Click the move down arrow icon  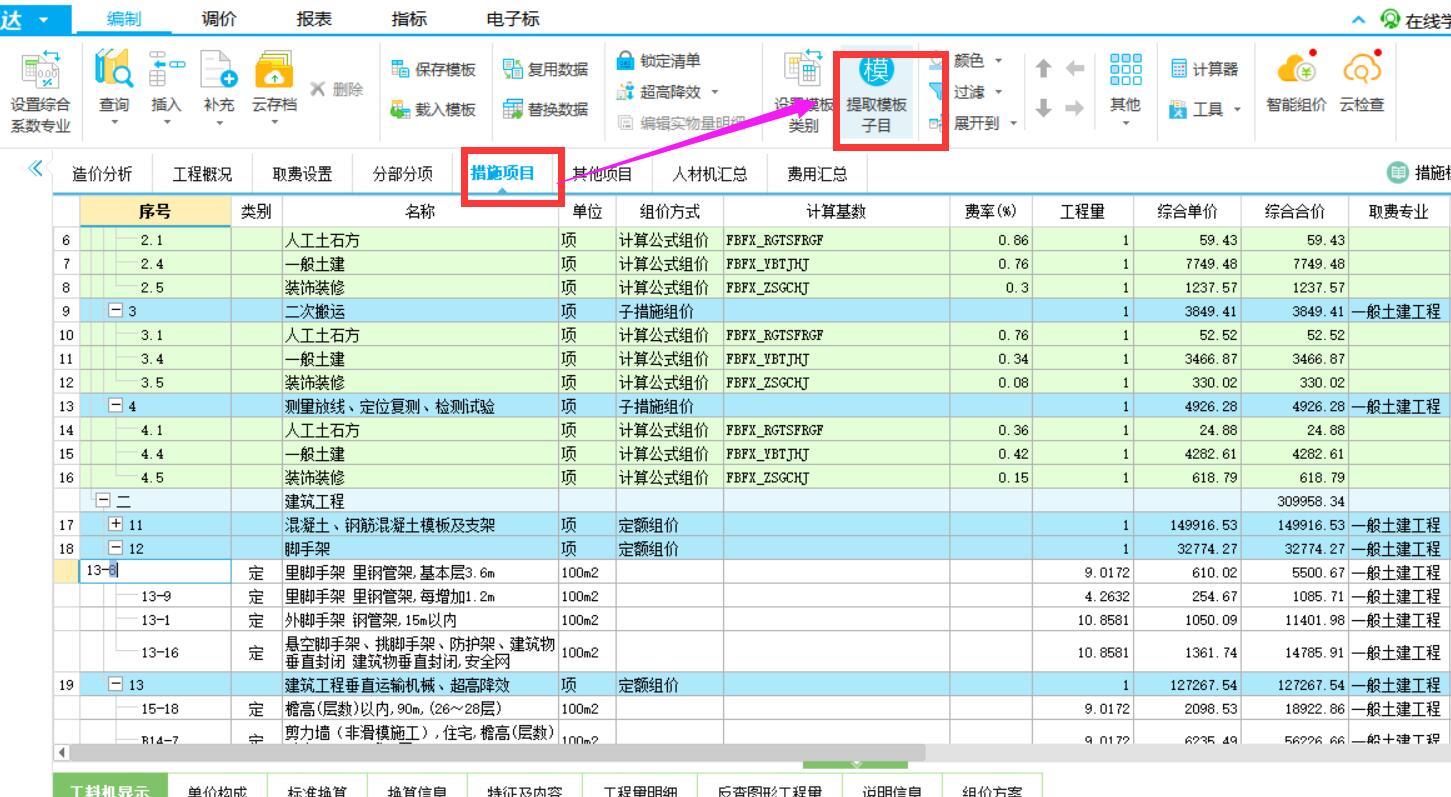pyautogui.click(x=1044, y=109)
